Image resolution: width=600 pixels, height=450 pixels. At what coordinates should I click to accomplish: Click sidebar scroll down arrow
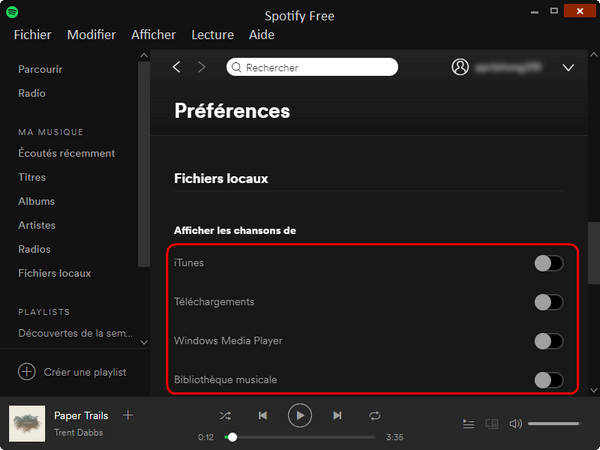(144, 342)
